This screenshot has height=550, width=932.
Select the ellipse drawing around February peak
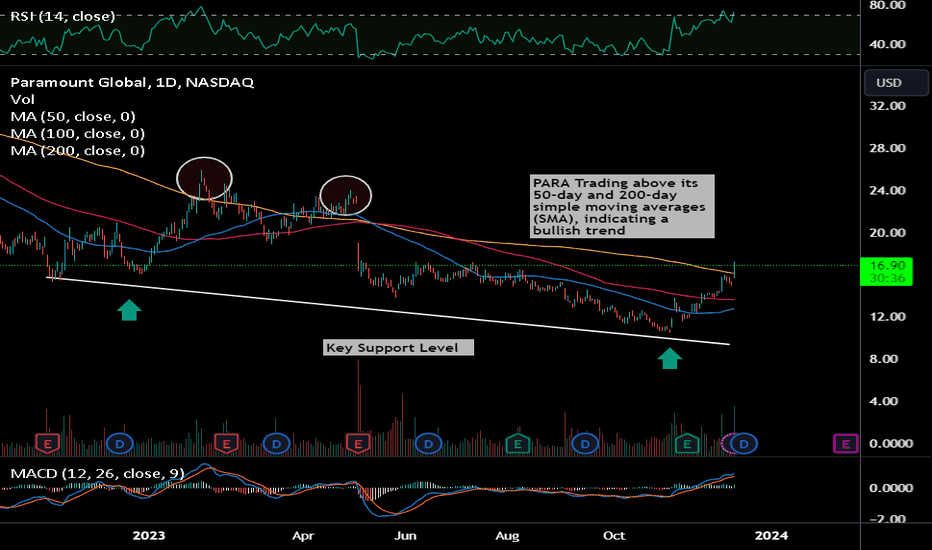pos(204,178)
